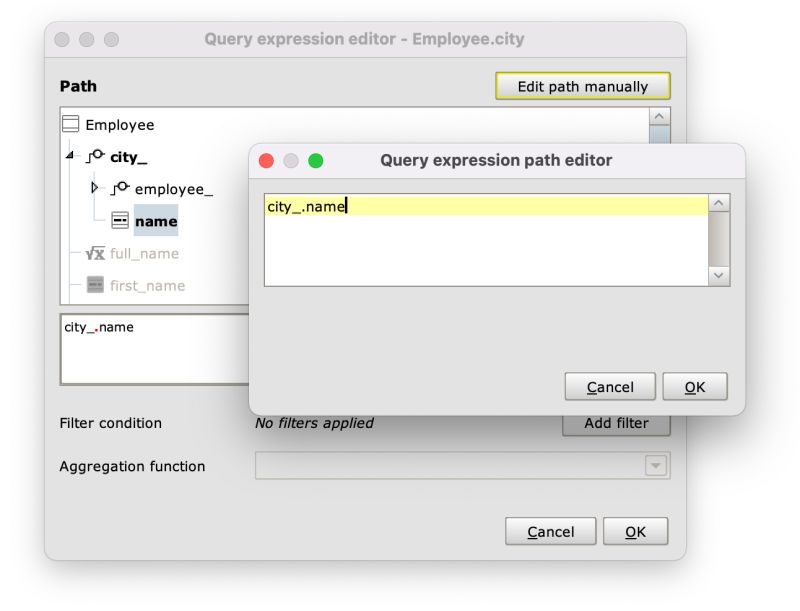This screenshot has height=611, width=800.
Task: Click the city_ relation icon
Action: click(95, 156)
